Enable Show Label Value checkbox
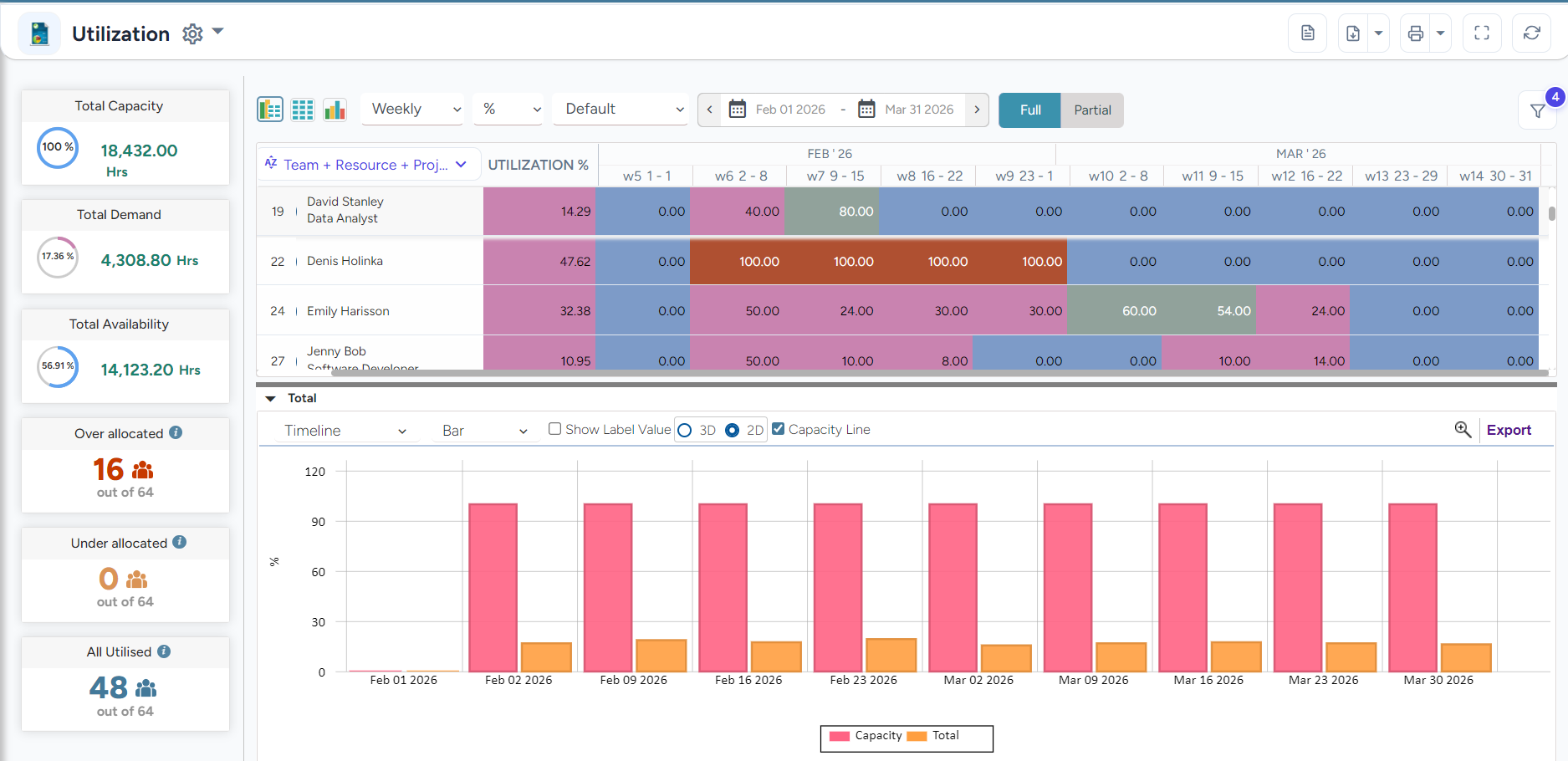 coord(554,428)
